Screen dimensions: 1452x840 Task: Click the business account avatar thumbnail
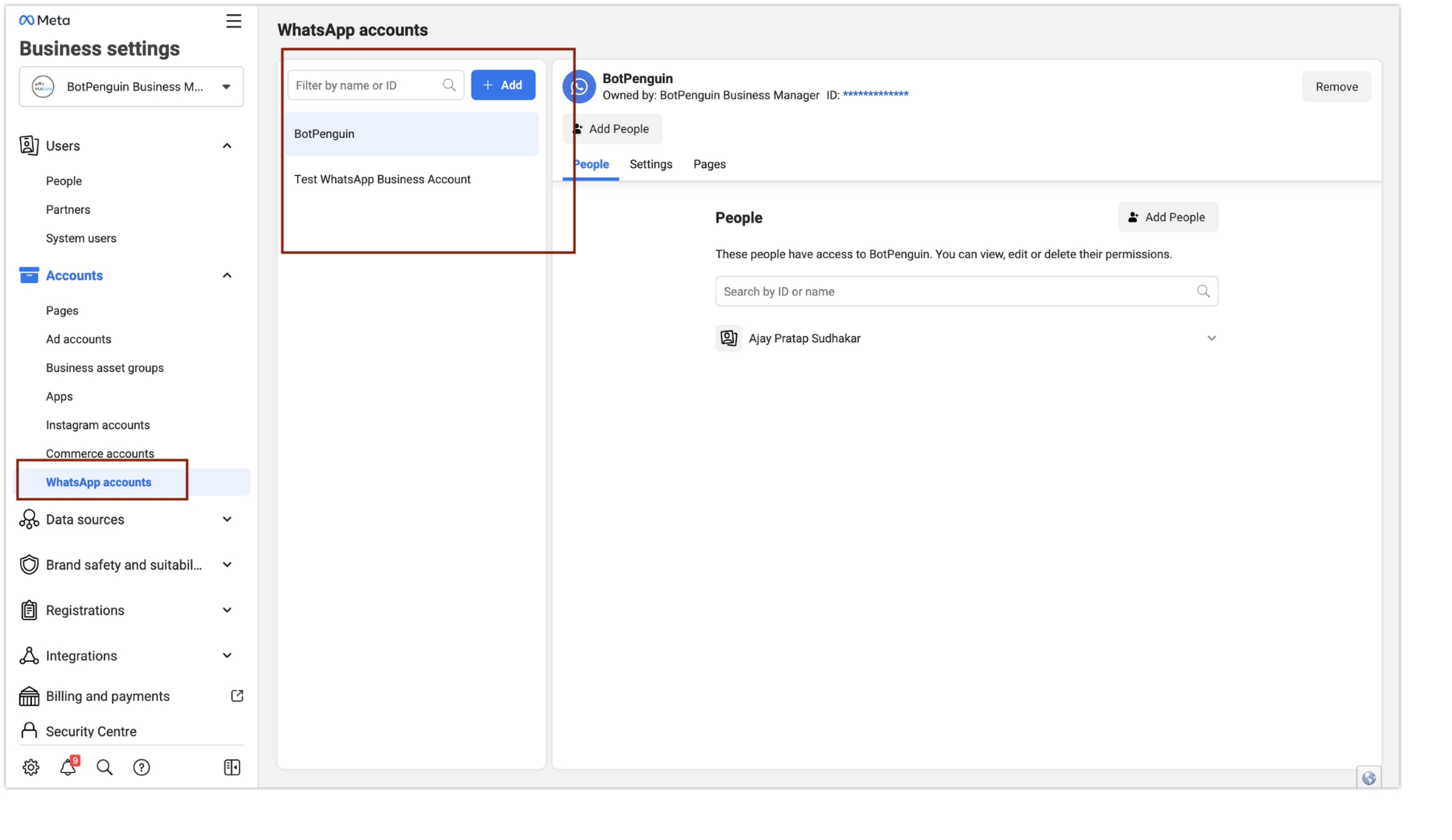(44, 86)
